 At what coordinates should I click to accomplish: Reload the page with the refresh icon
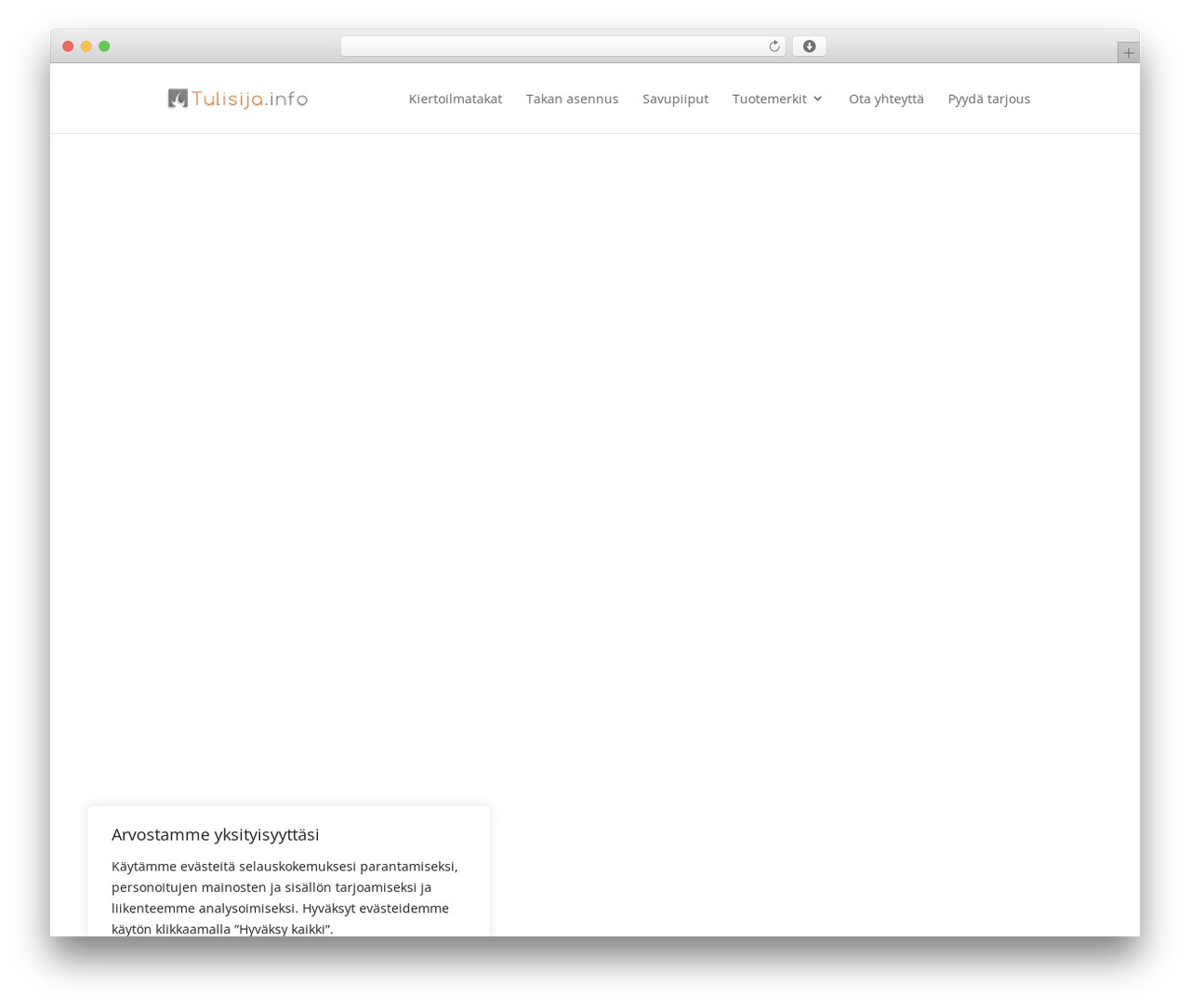point(773,46)
